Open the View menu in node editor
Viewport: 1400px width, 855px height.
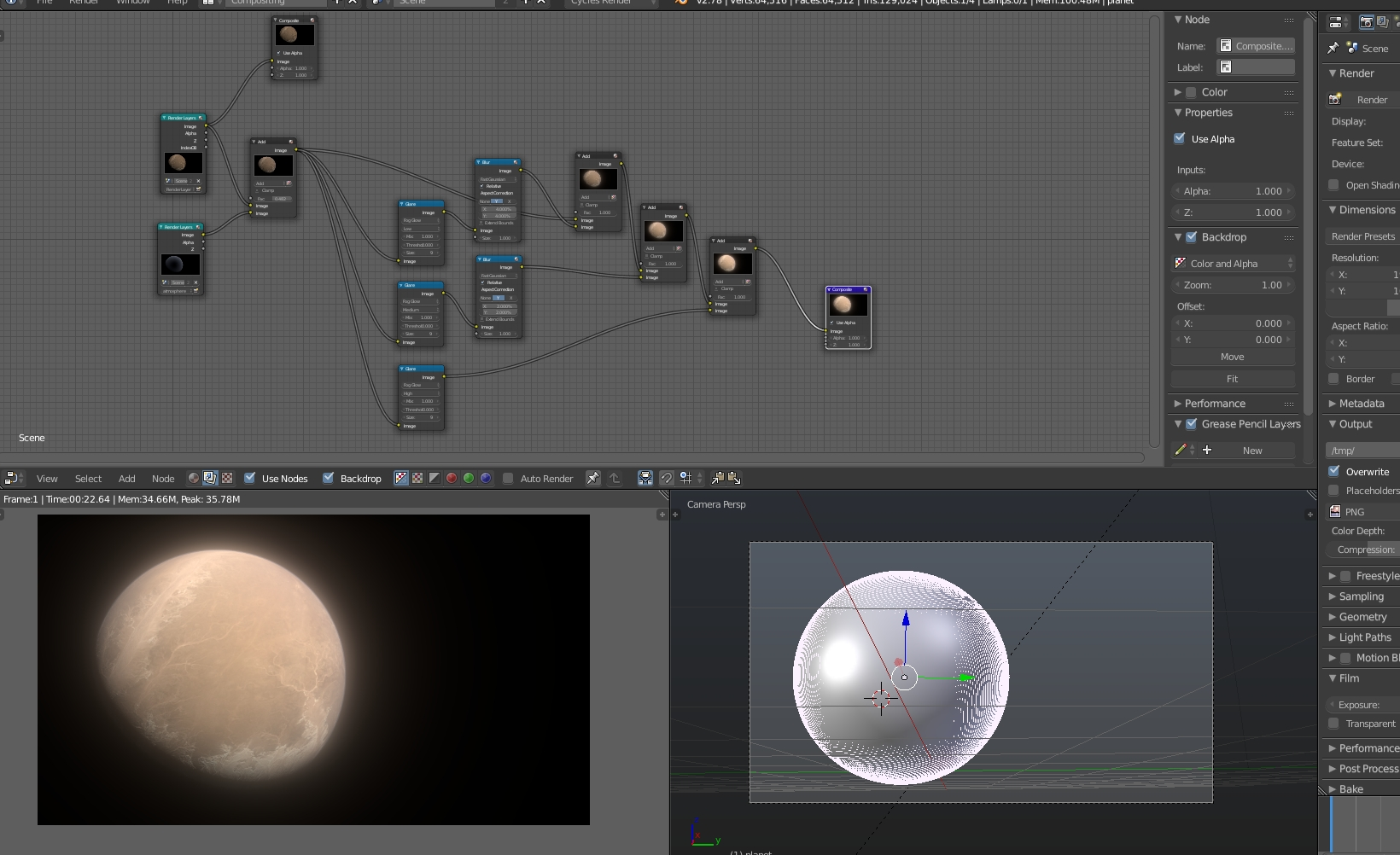47,479
